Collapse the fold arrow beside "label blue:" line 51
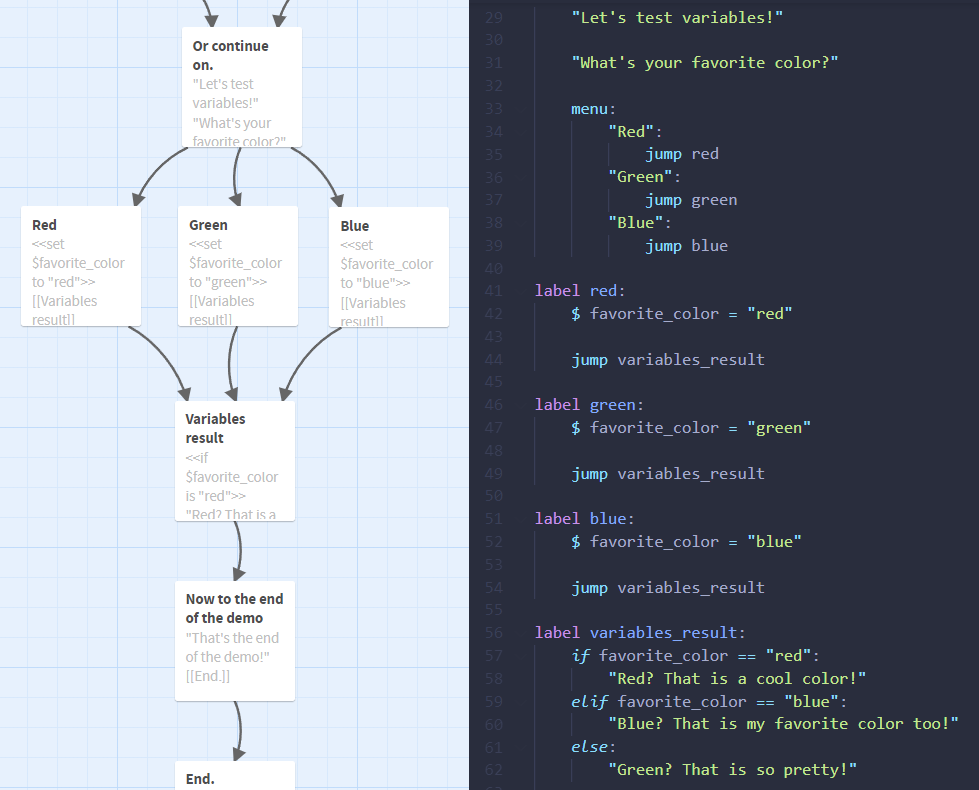The height and width of the screenshot is (790, 979). [522, 519]
